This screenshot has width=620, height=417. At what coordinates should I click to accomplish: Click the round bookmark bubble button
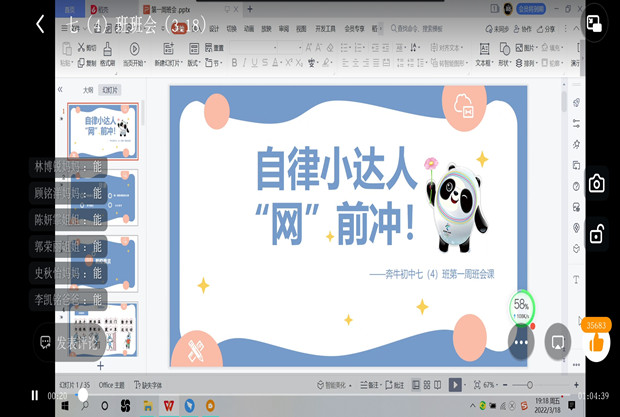point(558,342)
